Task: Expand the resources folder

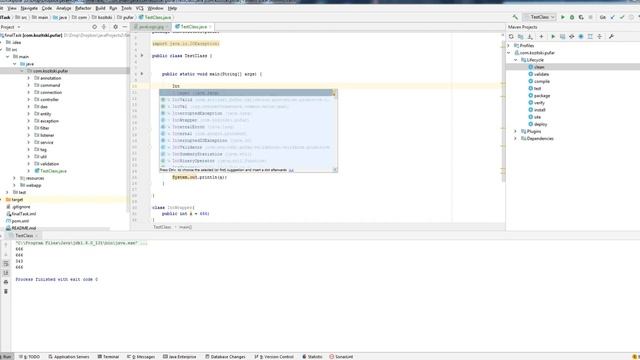Action: coord(14,178)
